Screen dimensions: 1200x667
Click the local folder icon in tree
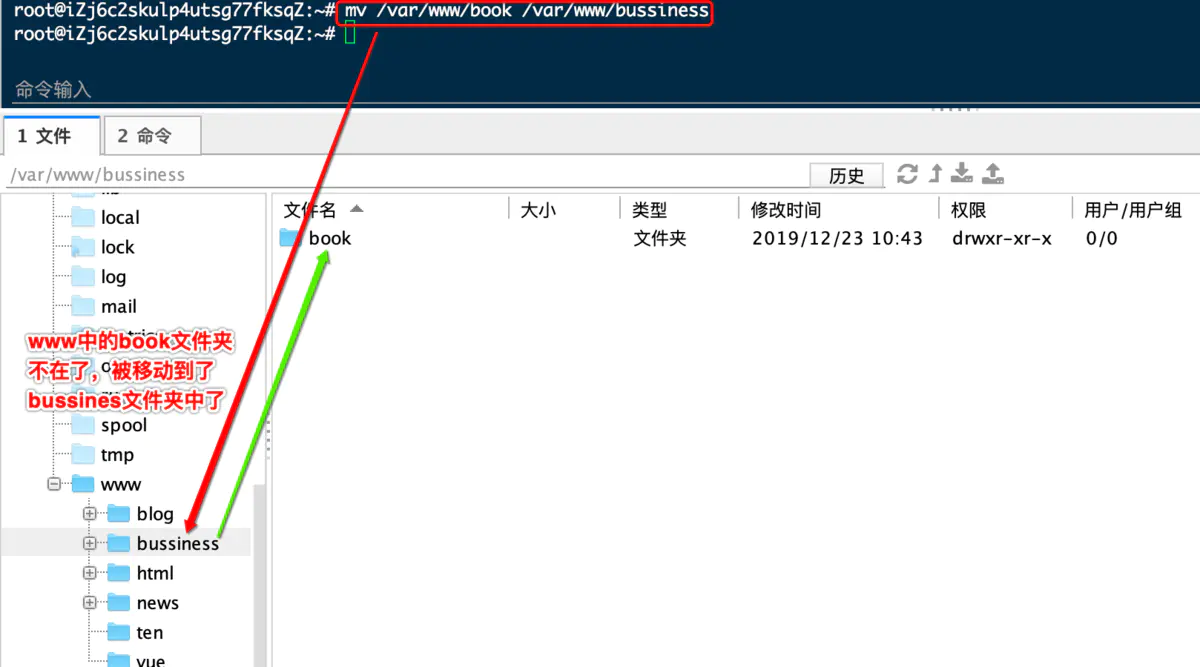[83, 217]
